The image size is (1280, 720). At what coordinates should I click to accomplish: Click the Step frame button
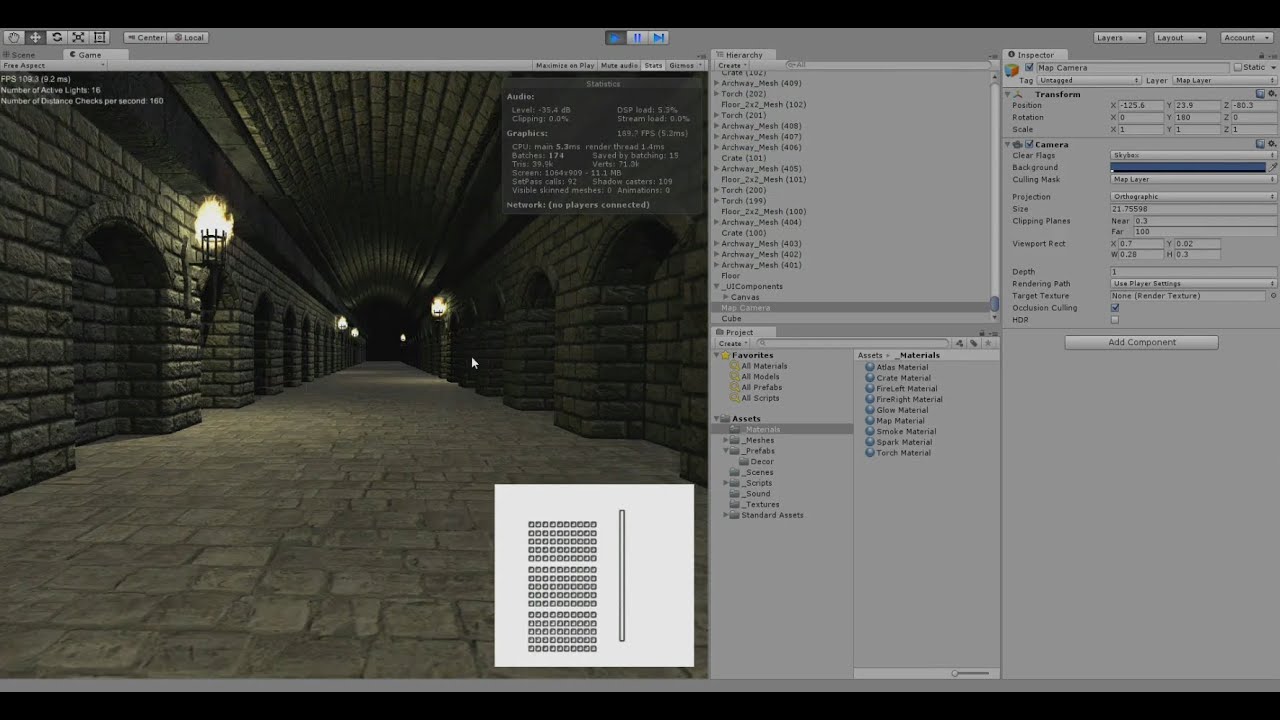tap(659, 38)
